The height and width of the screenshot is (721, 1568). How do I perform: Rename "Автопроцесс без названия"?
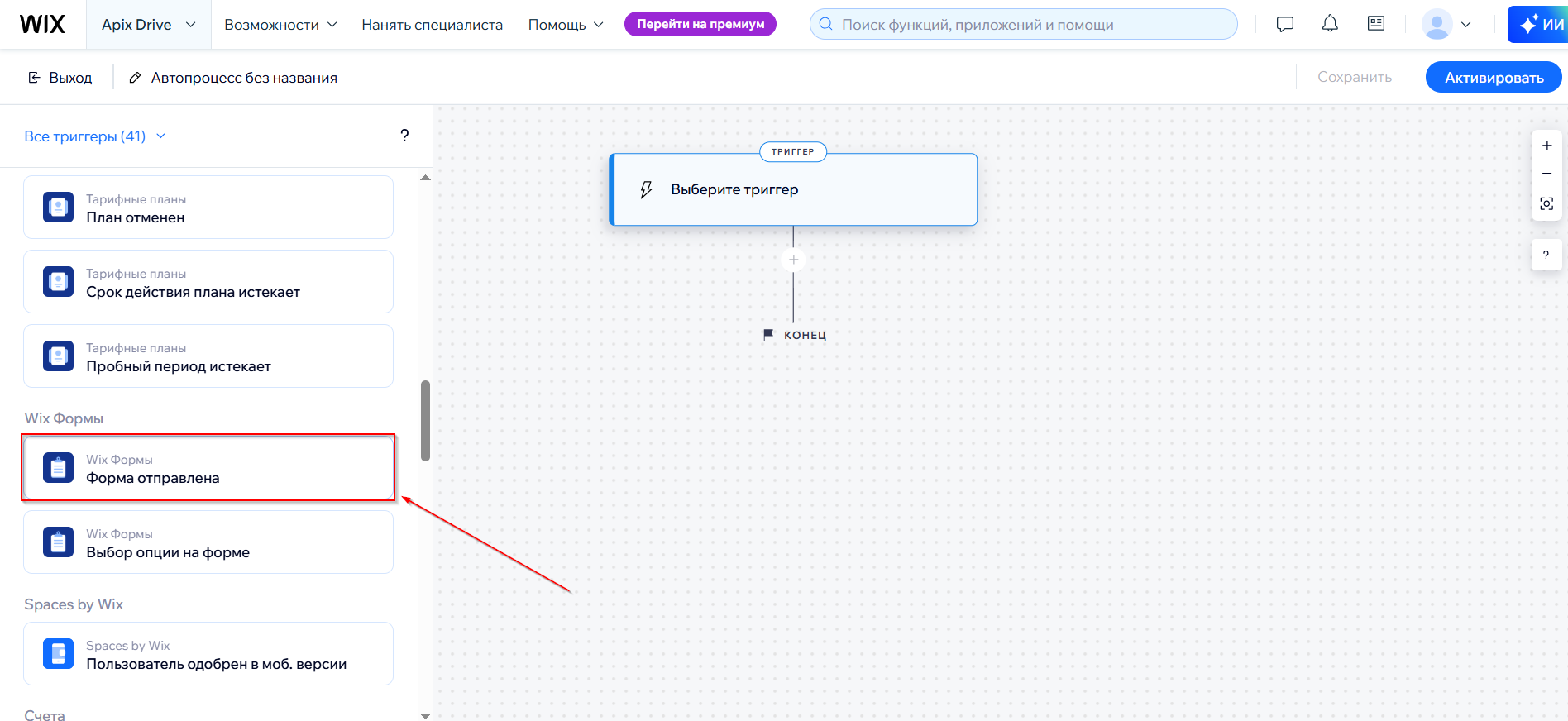(244, 78)
